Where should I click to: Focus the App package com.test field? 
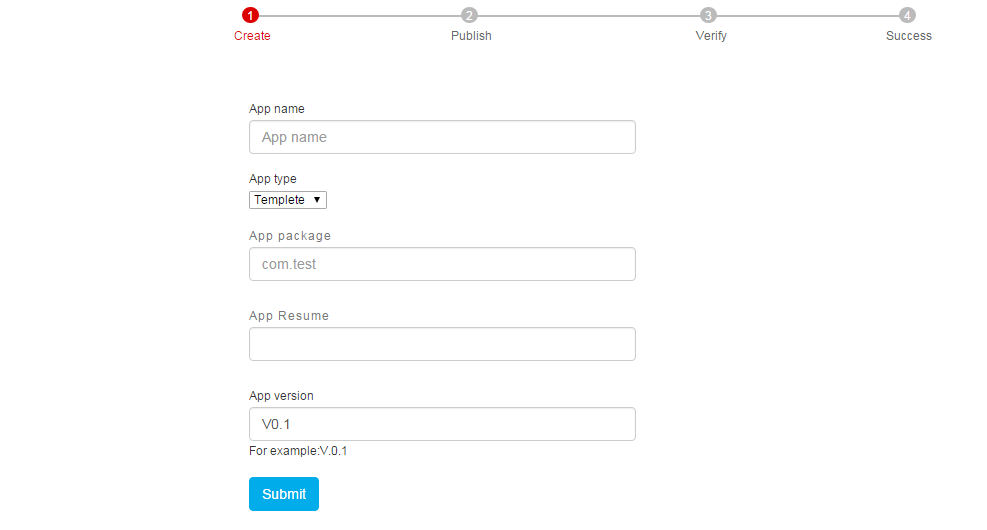[442, 264]
